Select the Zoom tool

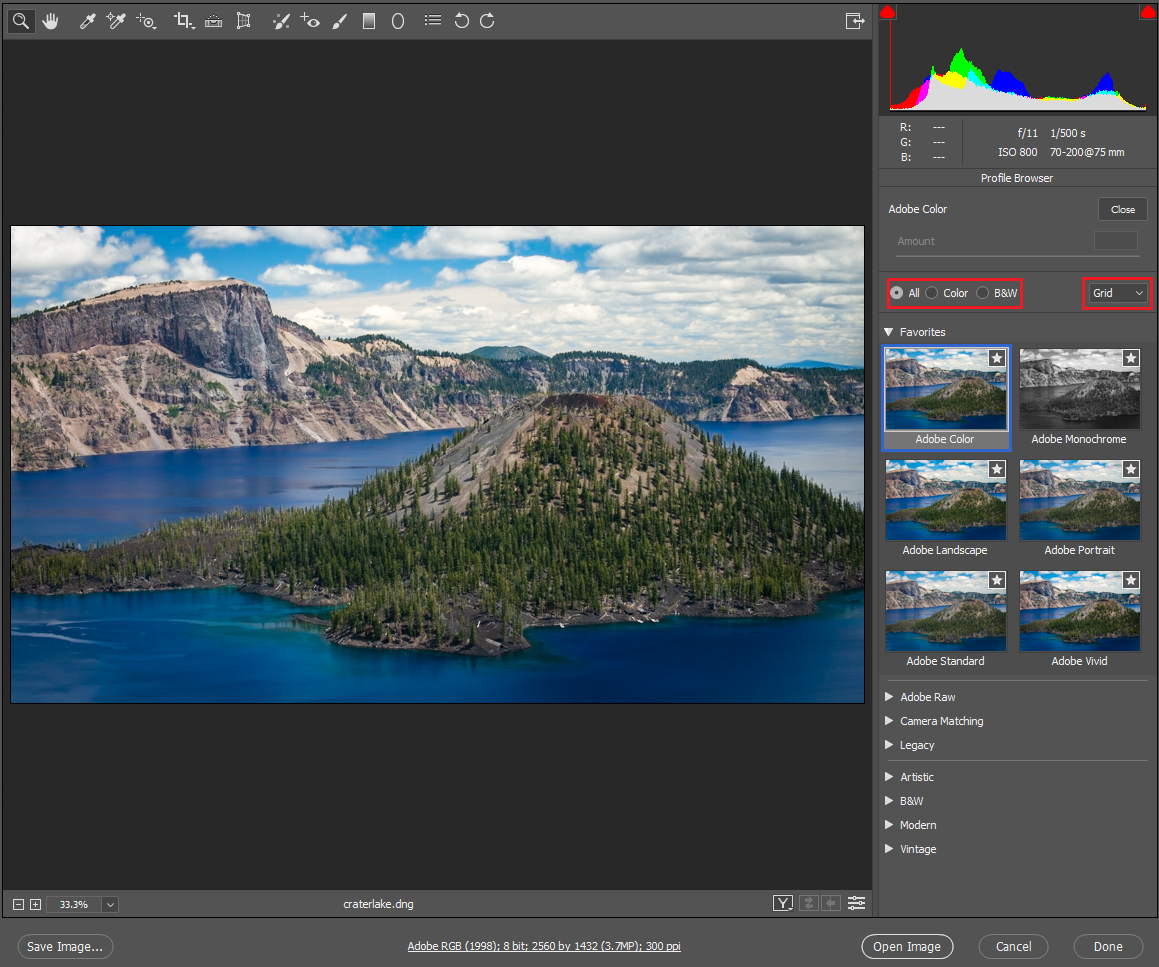click(20, 20)
